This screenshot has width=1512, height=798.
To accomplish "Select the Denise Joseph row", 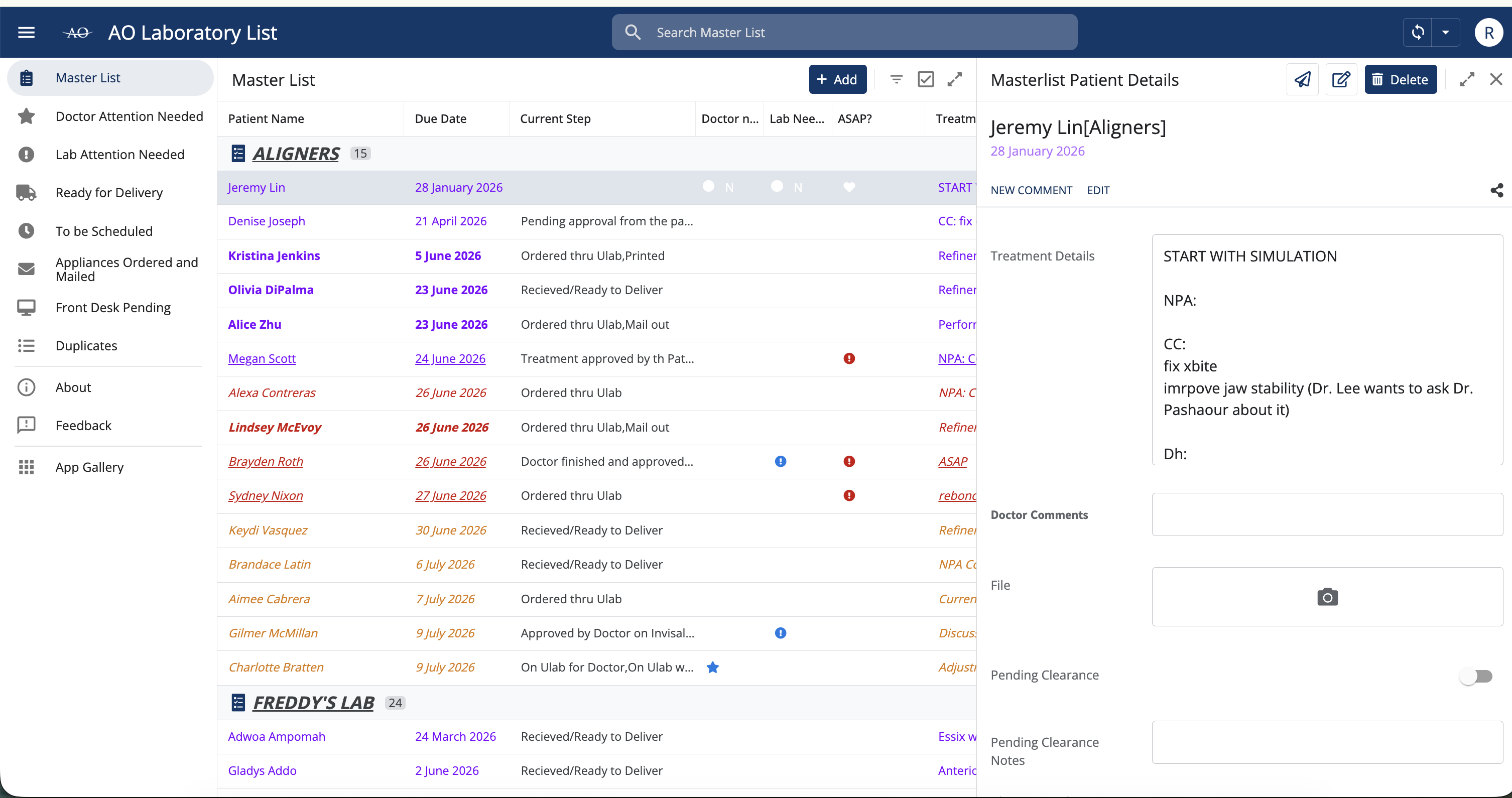I will click(x=596, y=221).
